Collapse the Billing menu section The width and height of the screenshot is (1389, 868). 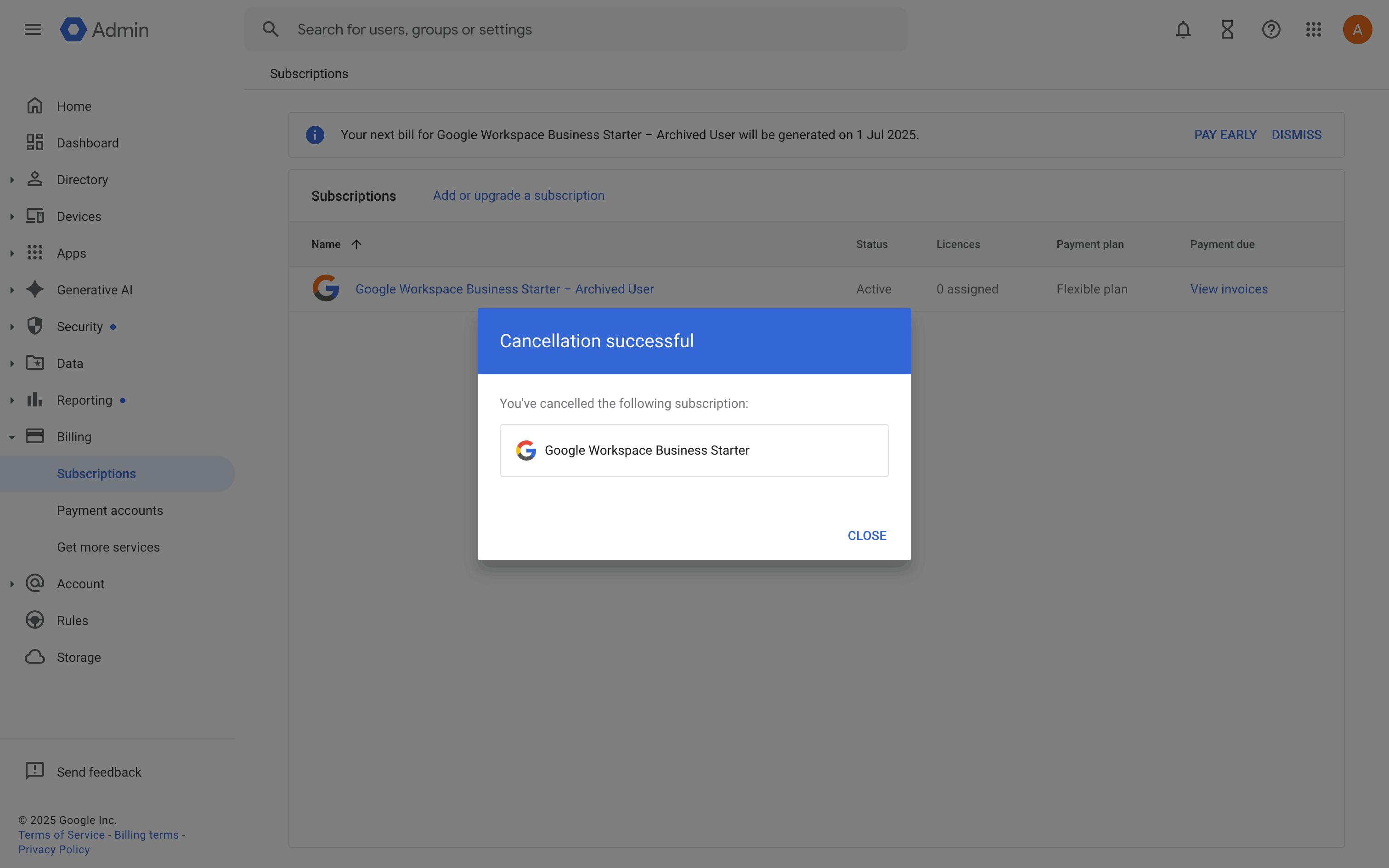click(x=12, y=437)
